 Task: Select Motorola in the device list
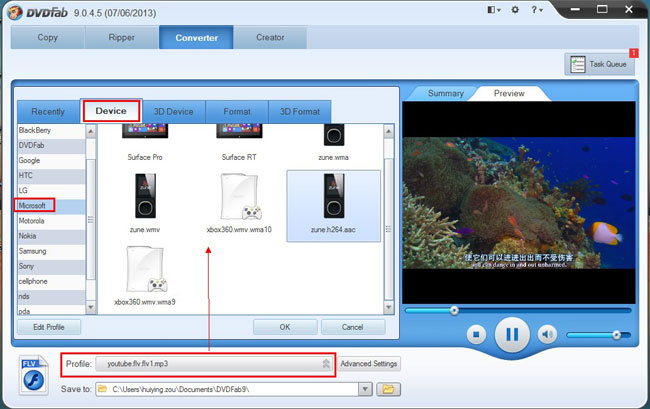pos(51,221)
